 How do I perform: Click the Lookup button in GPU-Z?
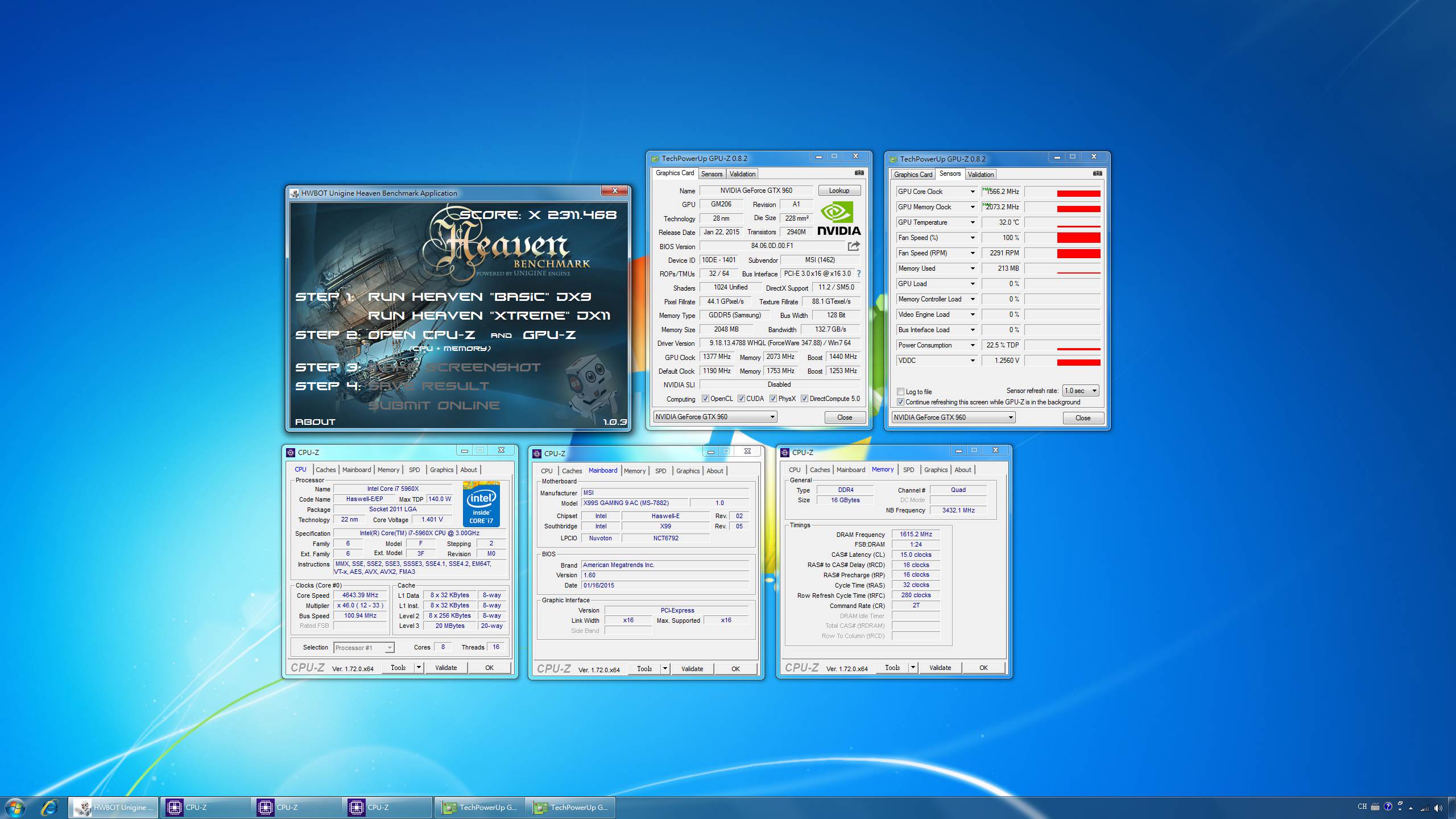click(839, 191)
